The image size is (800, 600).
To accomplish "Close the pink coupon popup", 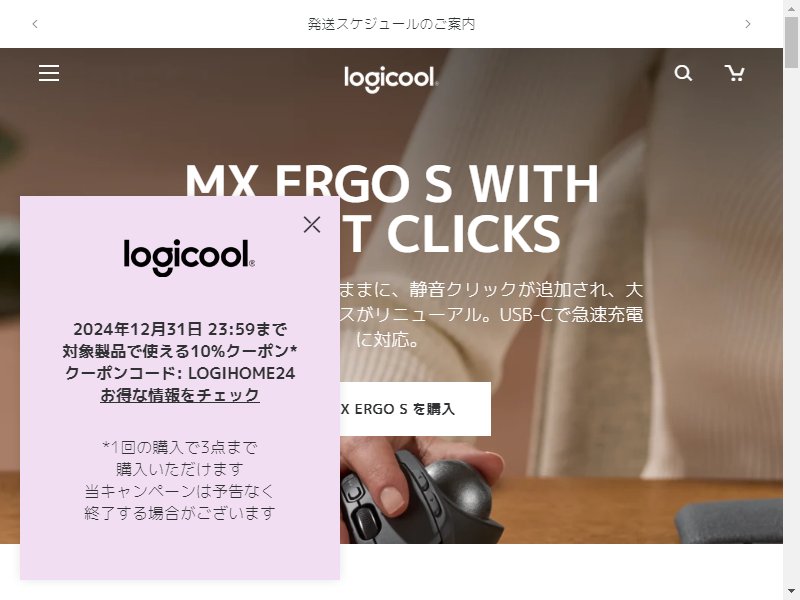I will click(312, 224).
